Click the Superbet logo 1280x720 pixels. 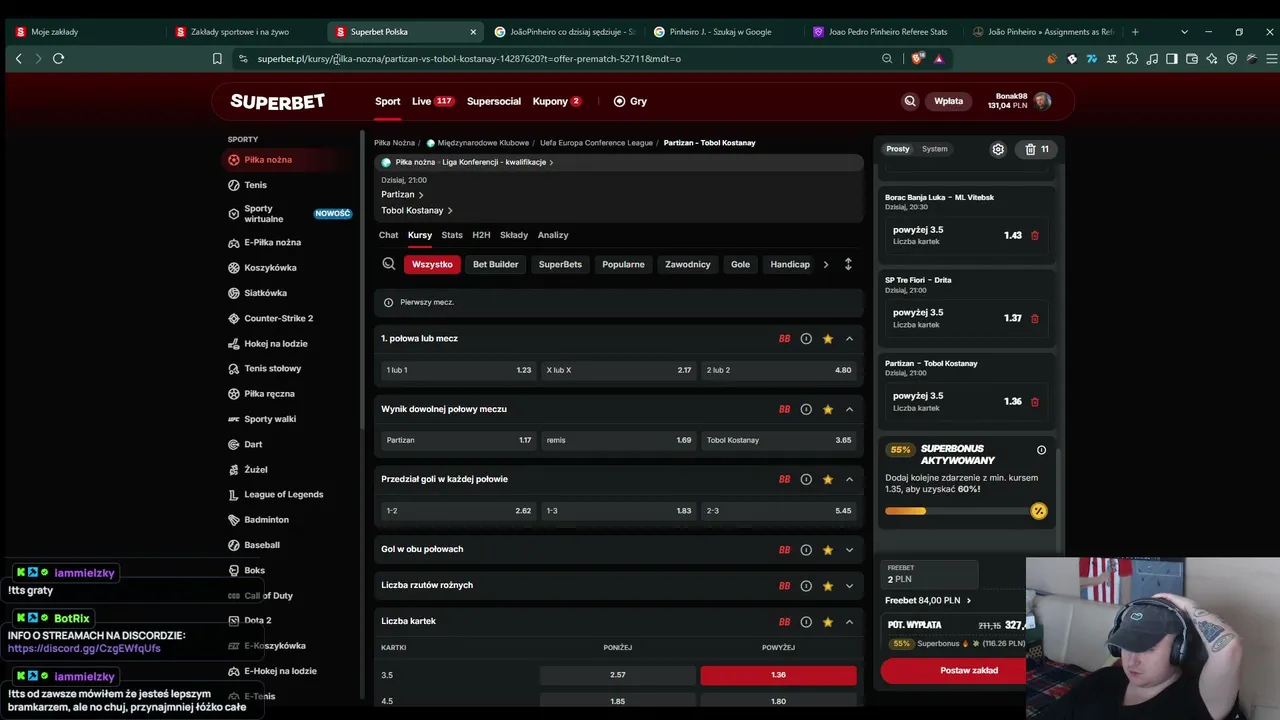pos(277,101)
